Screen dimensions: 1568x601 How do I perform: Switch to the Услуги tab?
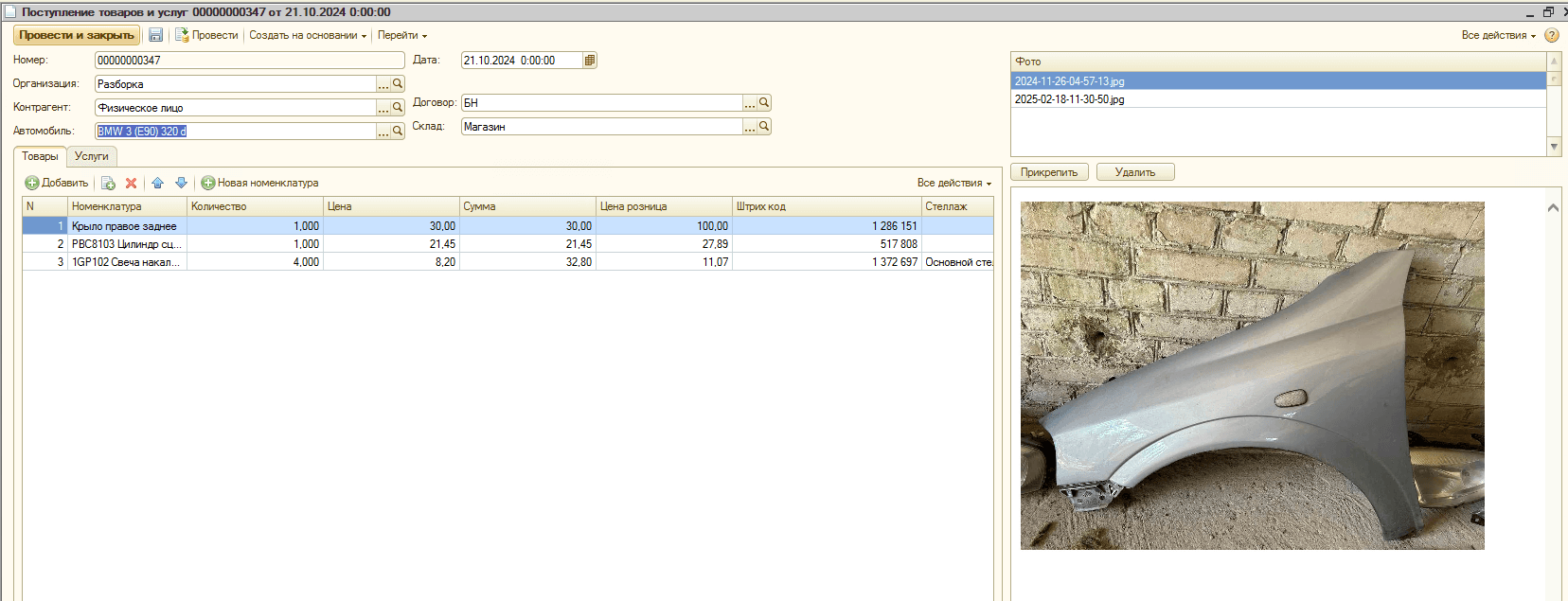pos(92,156)
